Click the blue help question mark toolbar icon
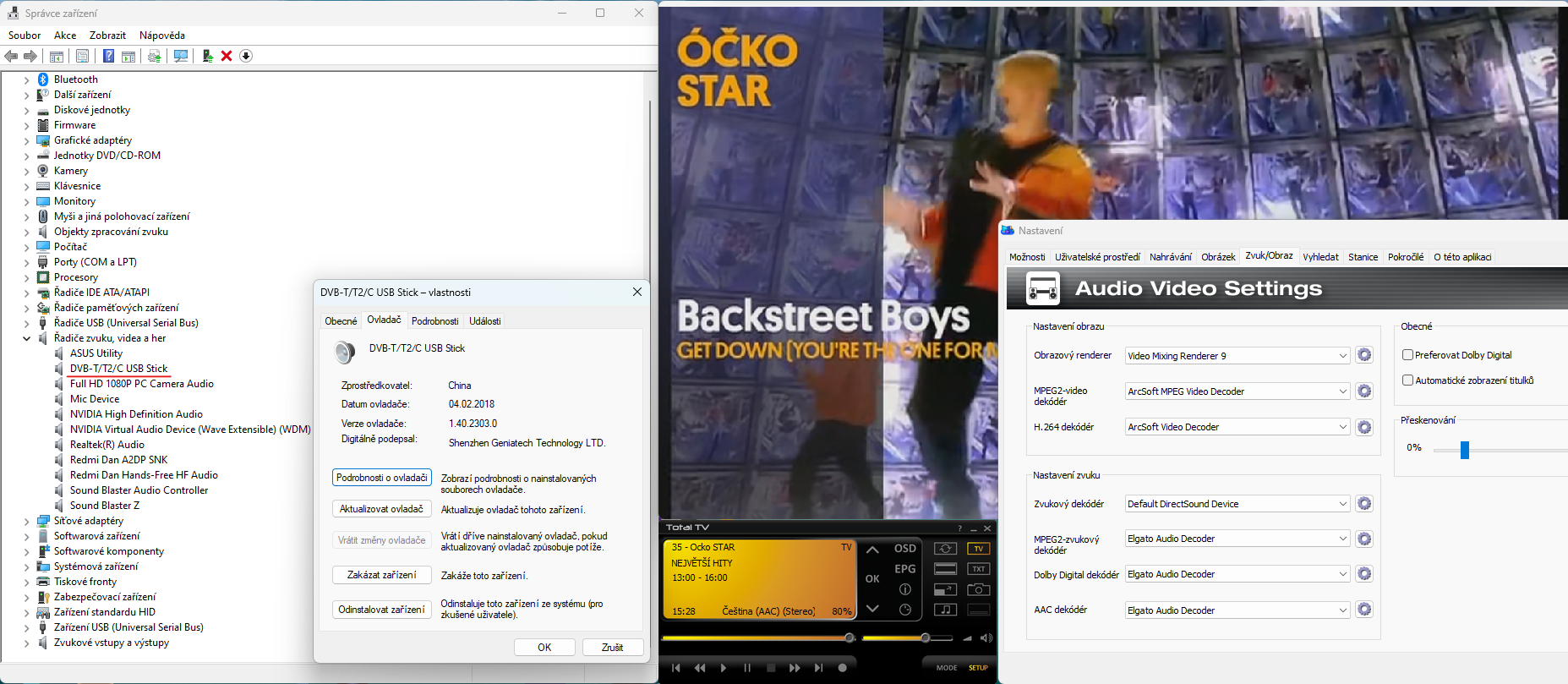 108,56
